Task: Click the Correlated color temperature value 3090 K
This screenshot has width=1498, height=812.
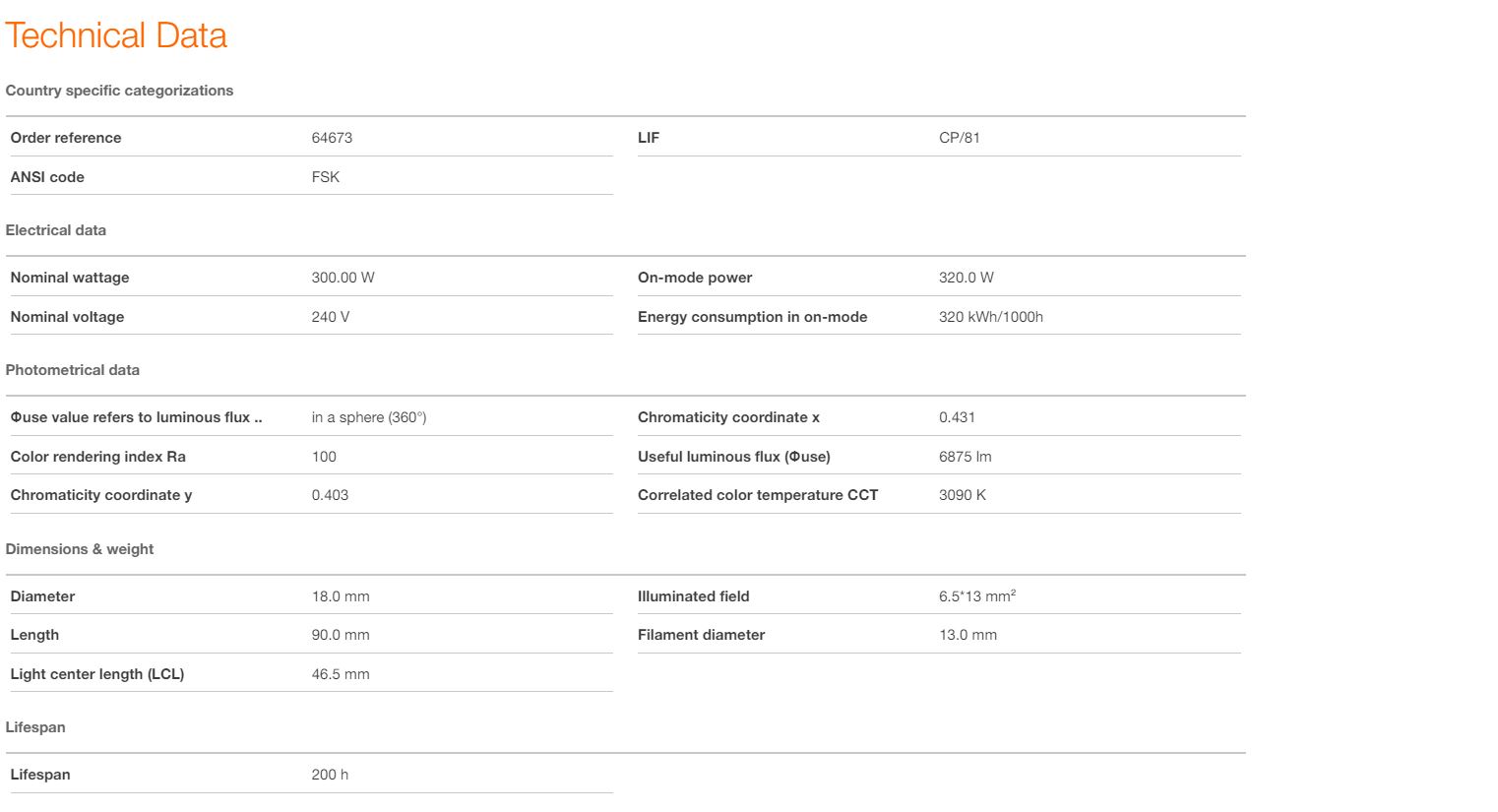Action: (962, 495)
